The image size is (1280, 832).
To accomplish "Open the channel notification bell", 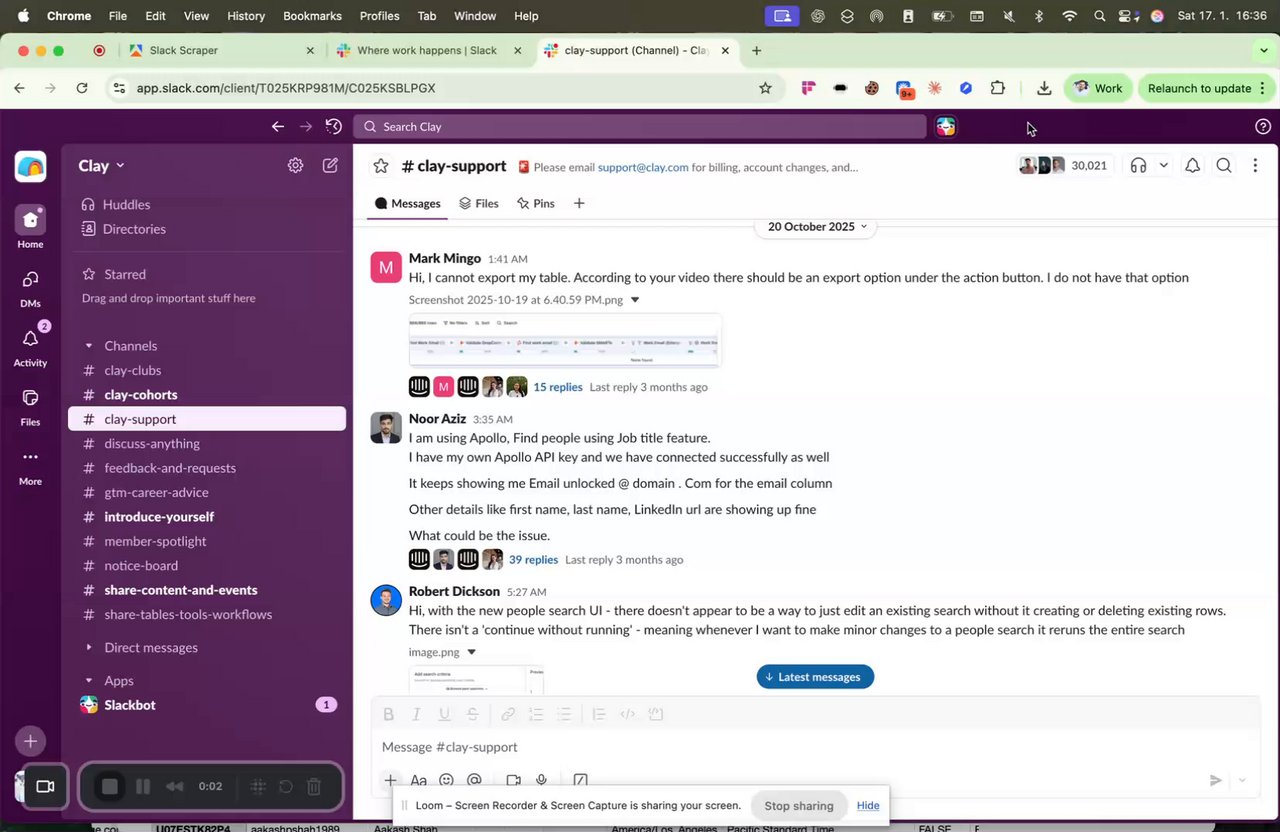I will tap(1192, 166).
